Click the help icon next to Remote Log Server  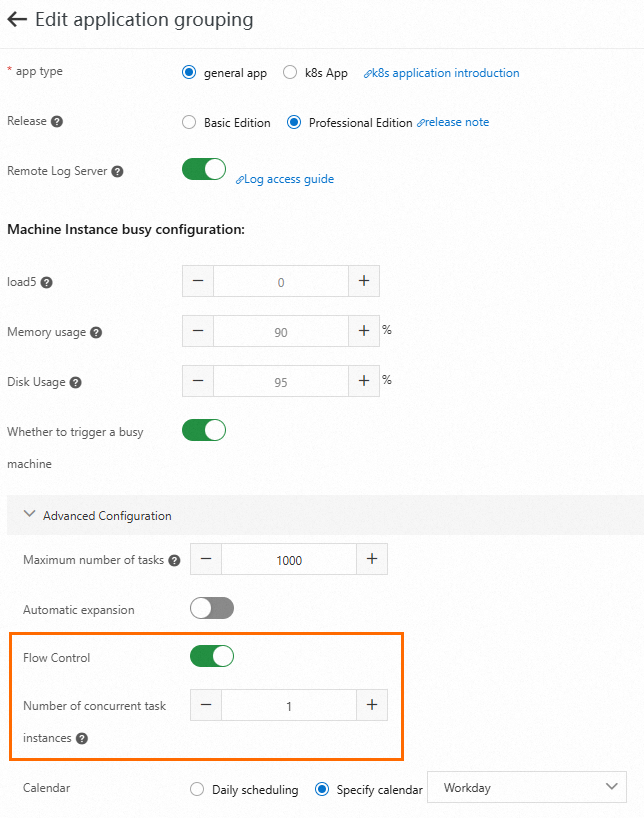click(x=117, y=172)
